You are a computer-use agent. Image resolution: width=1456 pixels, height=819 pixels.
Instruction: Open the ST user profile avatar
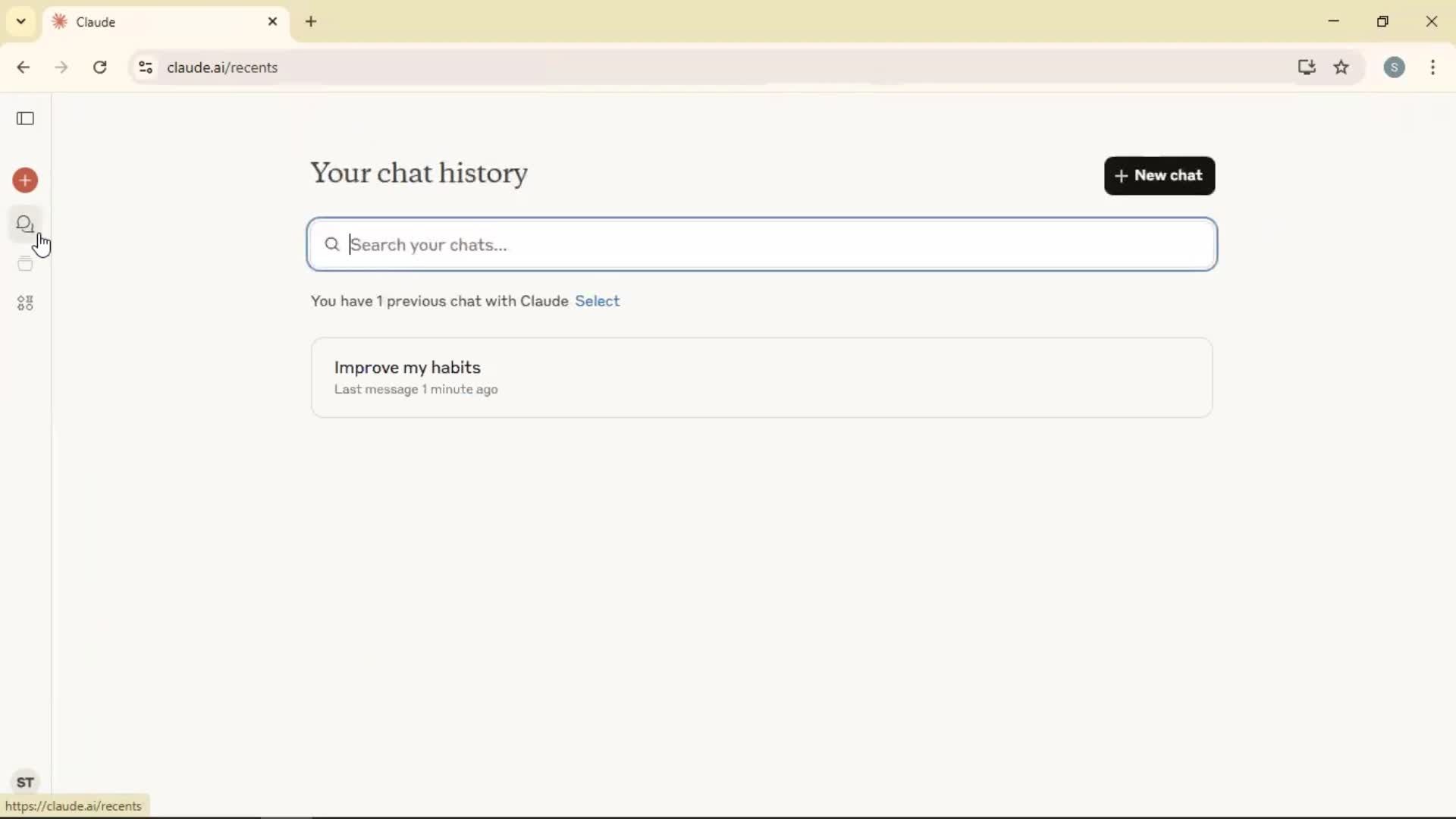click(x=26, y=782)
